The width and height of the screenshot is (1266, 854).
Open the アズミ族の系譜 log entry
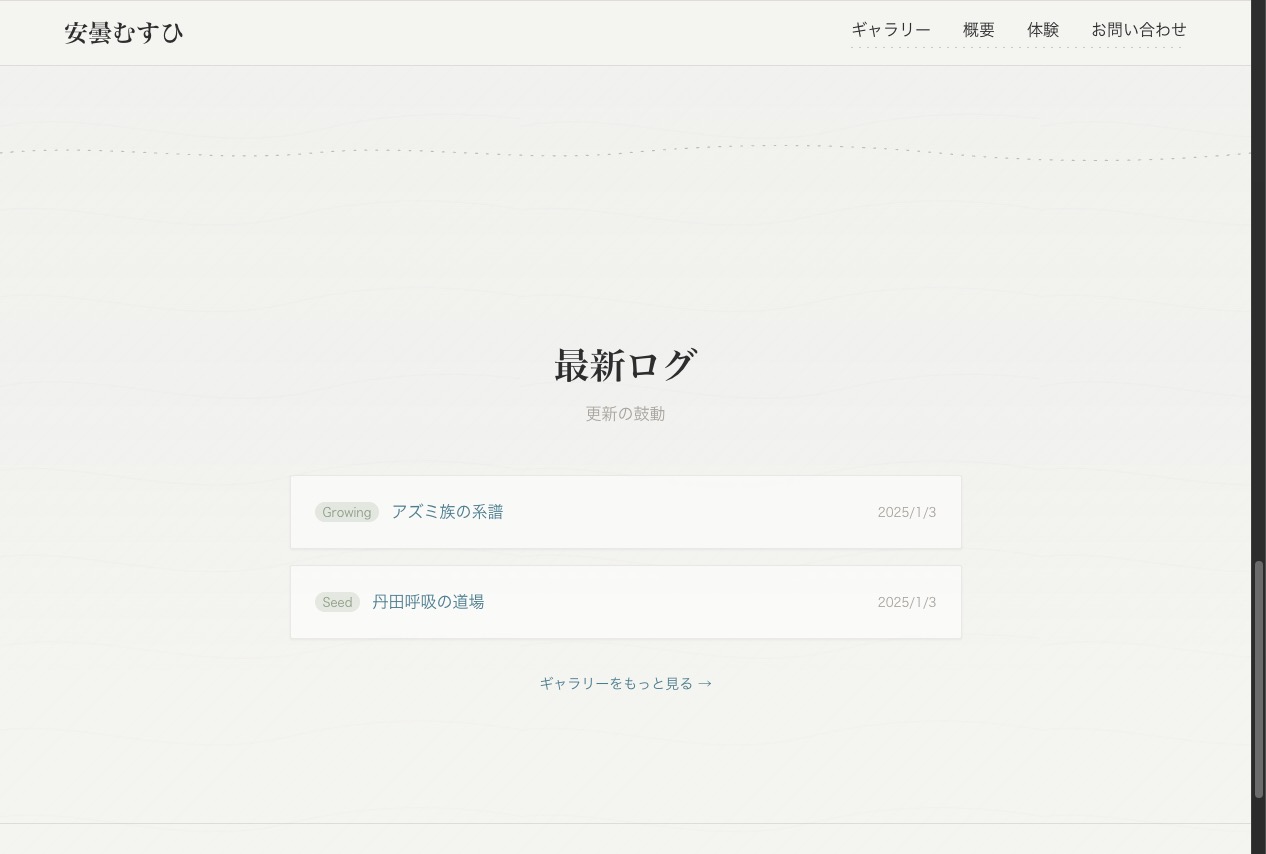tap(448, 511)
